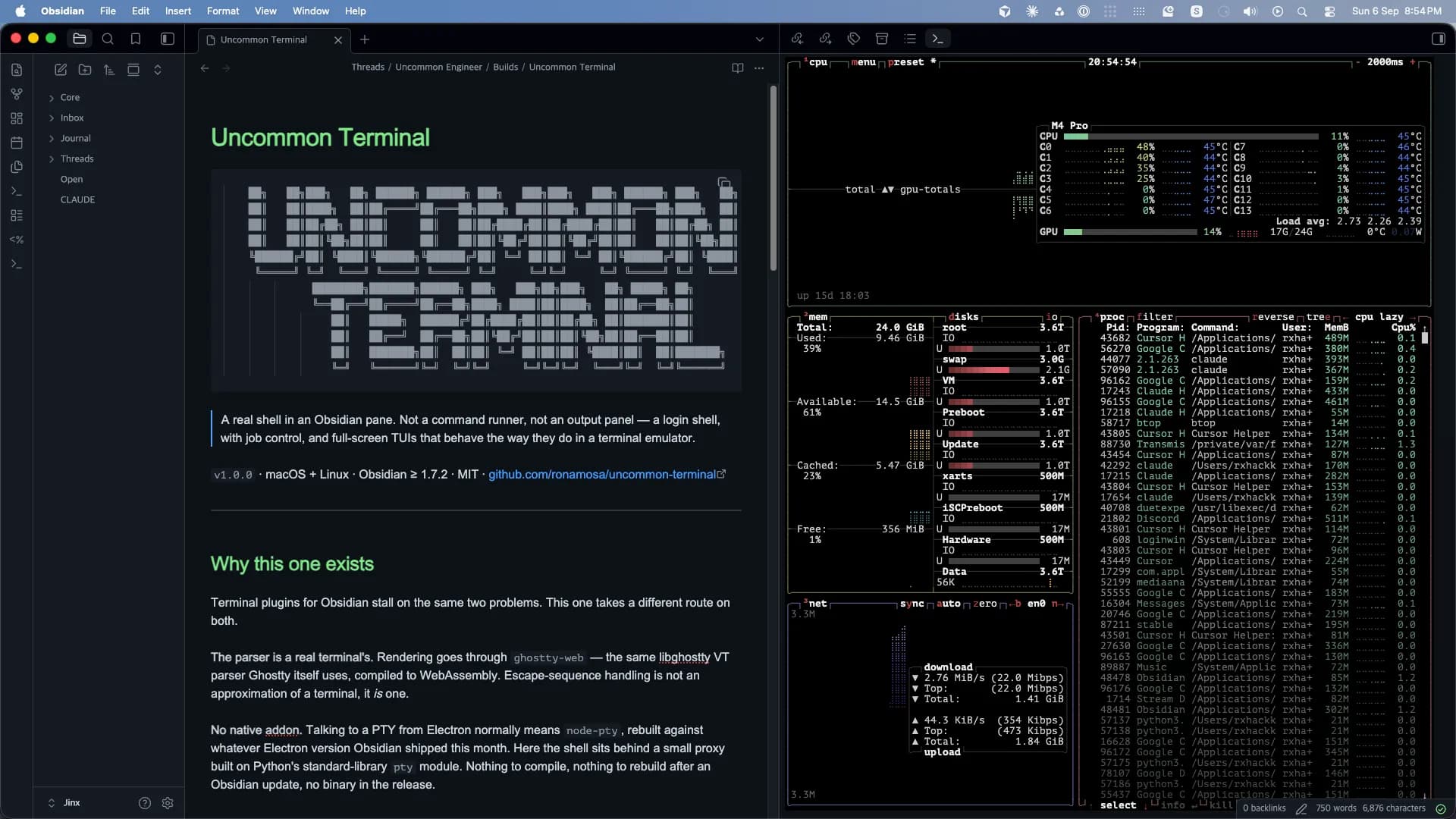Screen dimensions: 1456x819
Task: Expand or collapse all folders icon
Action: tap(158, 70)
